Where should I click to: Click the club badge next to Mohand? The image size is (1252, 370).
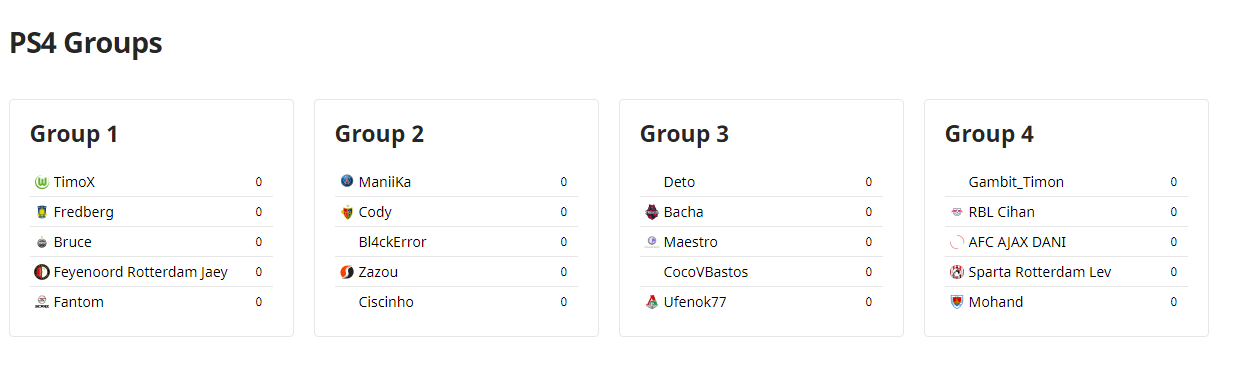point(957,302)
